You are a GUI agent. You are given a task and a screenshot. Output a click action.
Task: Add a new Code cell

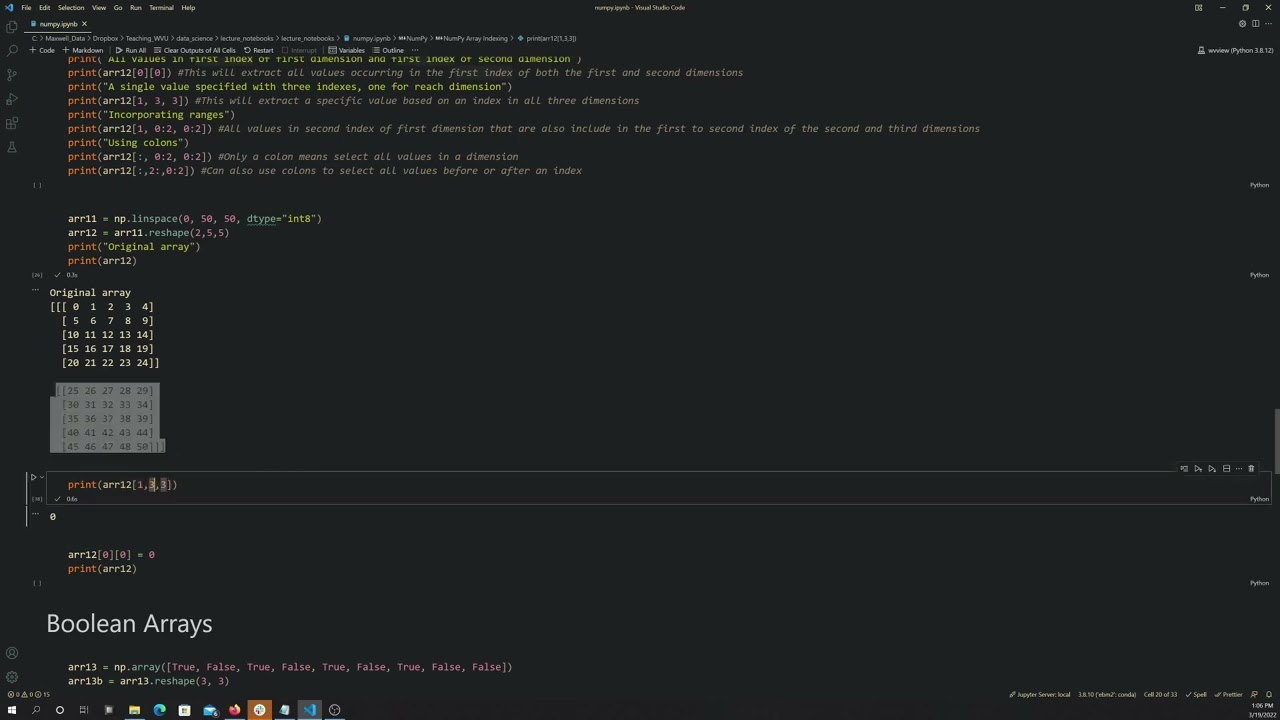point(42,50)
